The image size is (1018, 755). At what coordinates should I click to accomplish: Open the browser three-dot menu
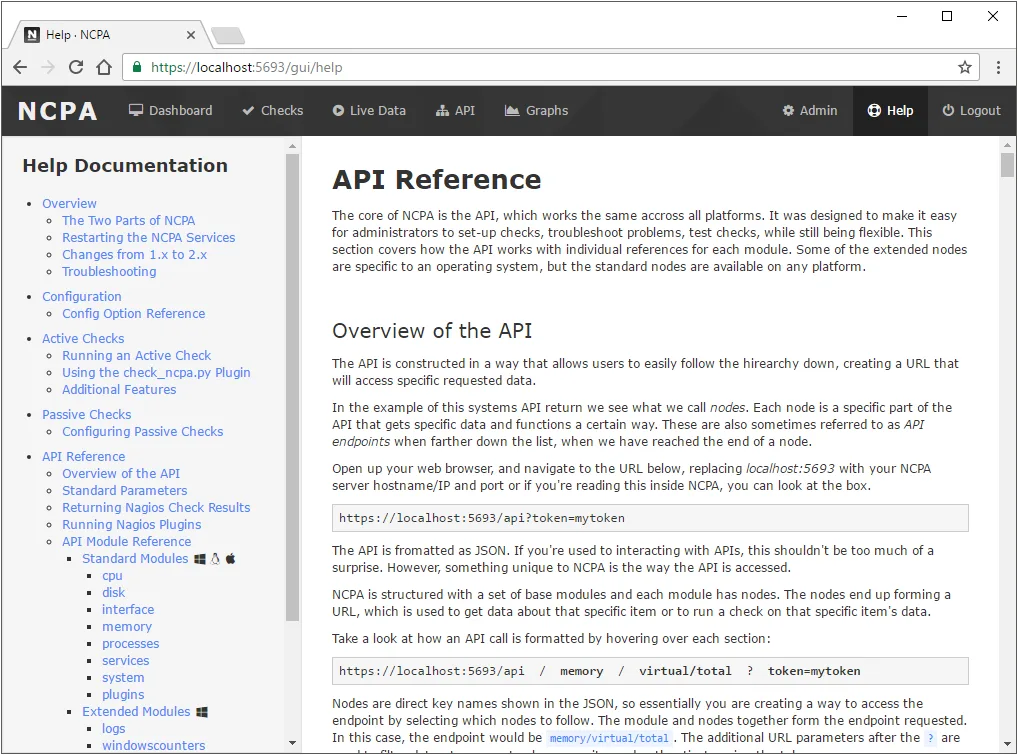999,67
